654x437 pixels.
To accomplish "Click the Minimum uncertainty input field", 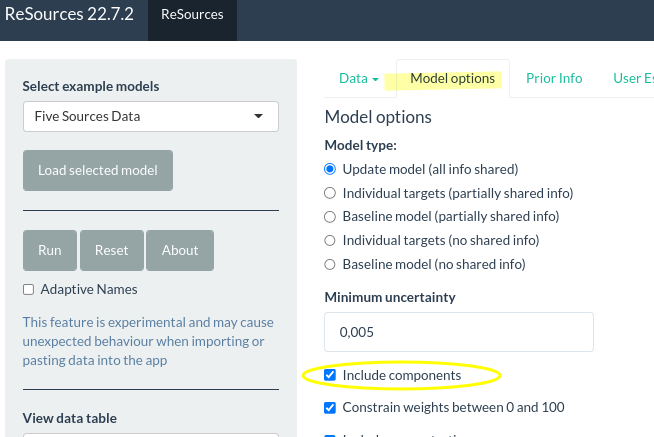I will (x=459, y=331).
